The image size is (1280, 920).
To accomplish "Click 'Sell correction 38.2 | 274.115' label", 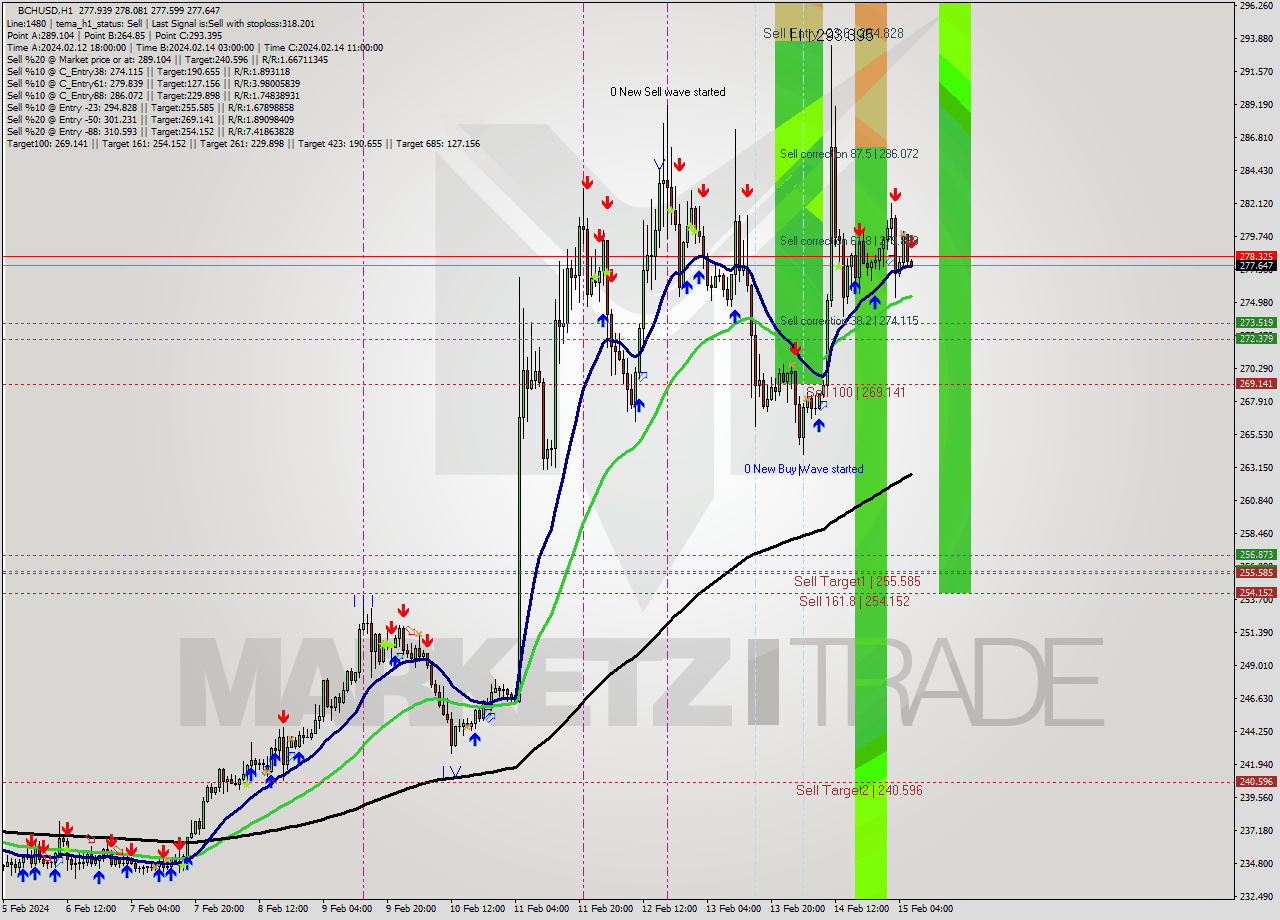I will pos(849,321).
